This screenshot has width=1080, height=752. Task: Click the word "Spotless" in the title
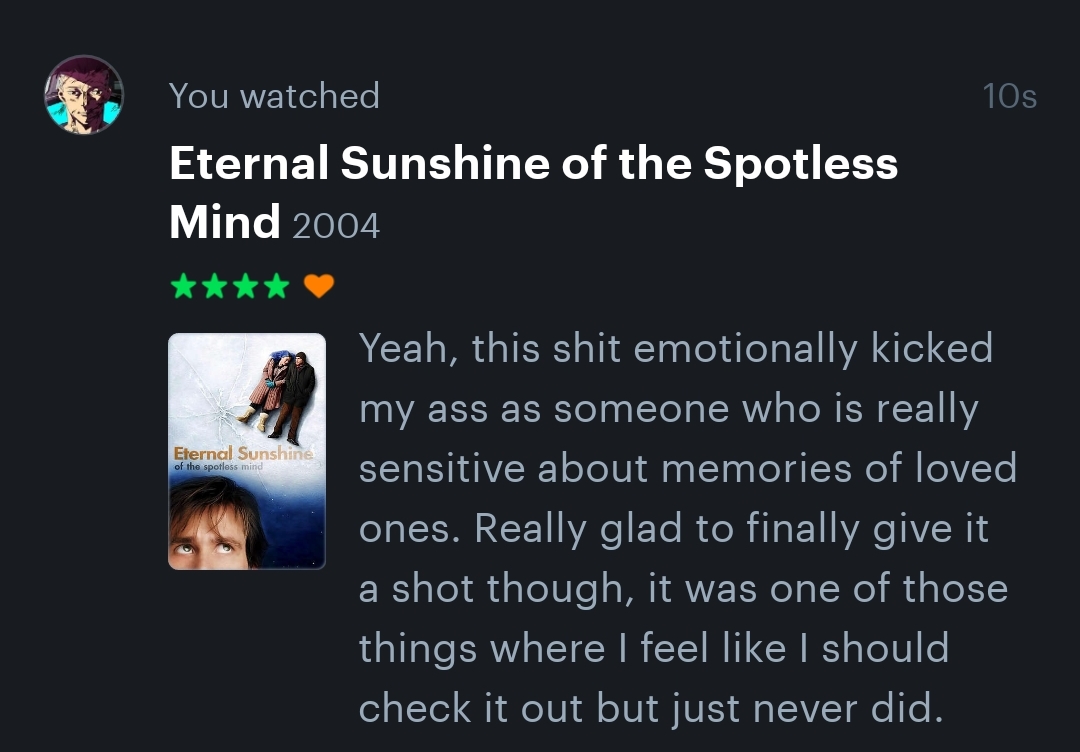tap(800, 164)
